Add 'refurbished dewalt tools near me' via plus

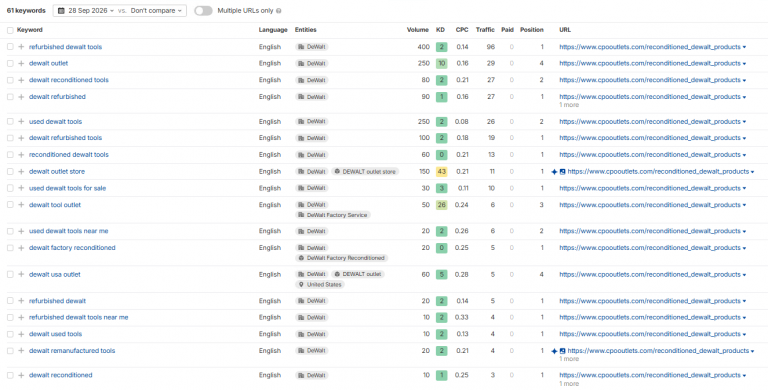point(21,317)
